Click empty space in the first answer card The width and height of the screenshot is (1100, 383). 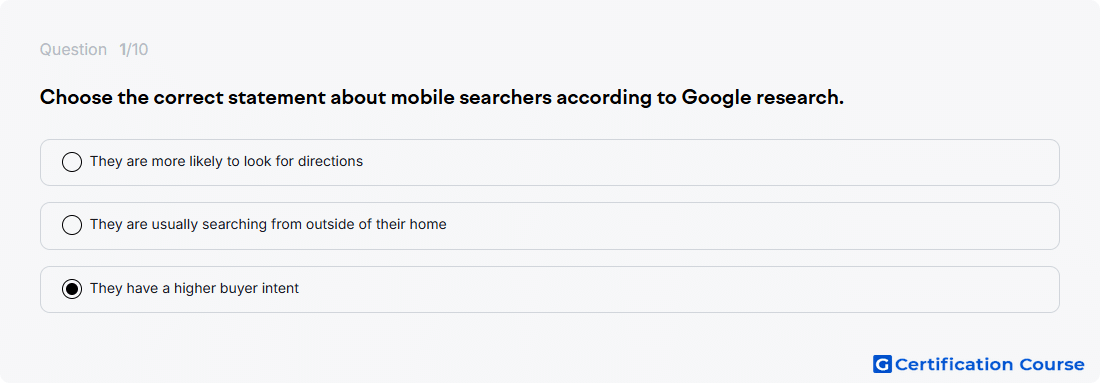(x=702, y=162)
